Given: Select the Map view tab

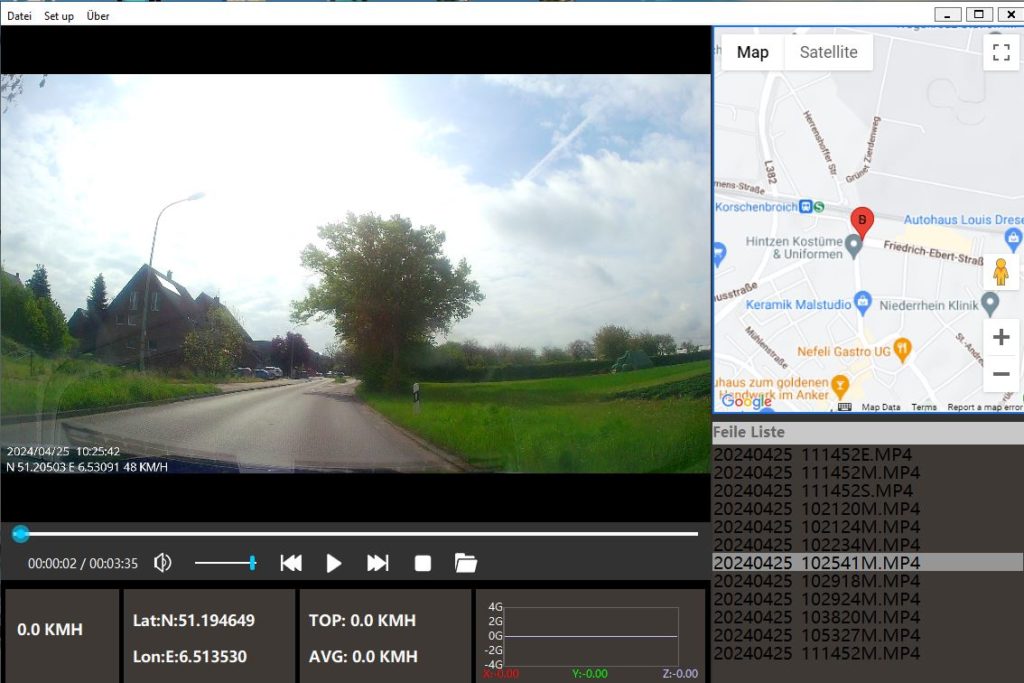Looking at the screenshot, I should [x=752, y=52].
